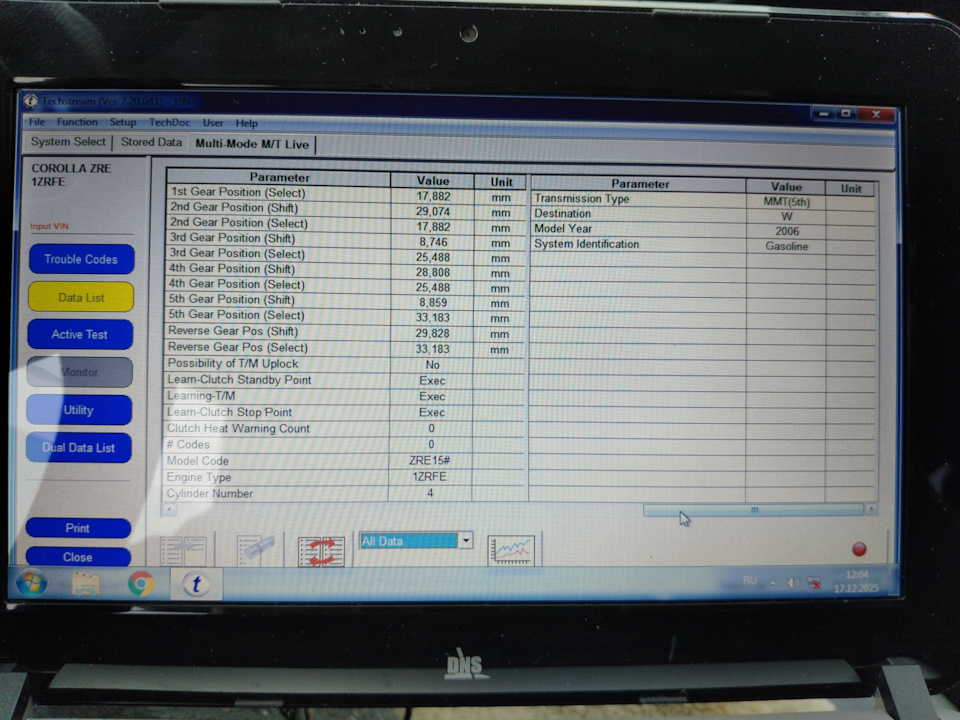Open the Windows Start menu
Viewport: 960px width, 720px height.
[31, 583]
